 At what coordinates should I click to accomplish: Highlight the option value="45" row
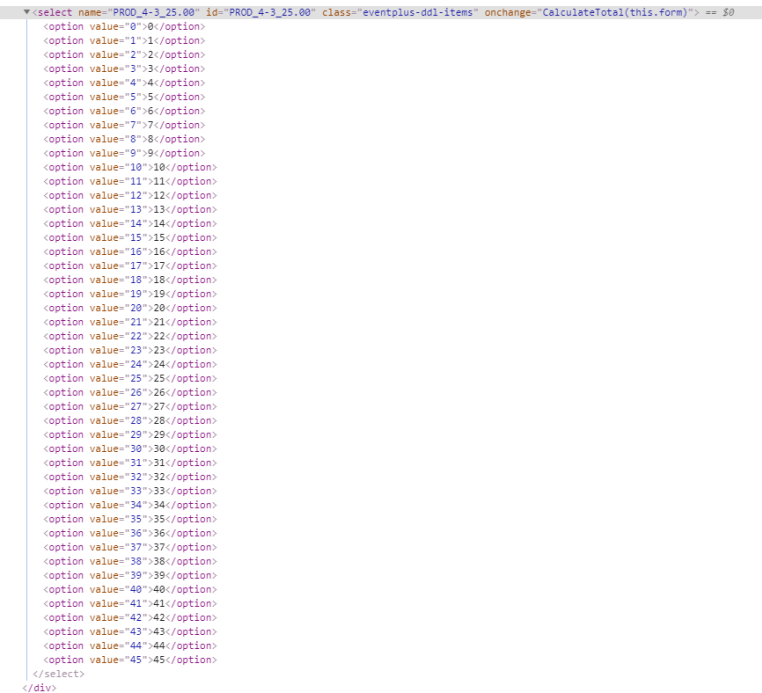point(130,660)
